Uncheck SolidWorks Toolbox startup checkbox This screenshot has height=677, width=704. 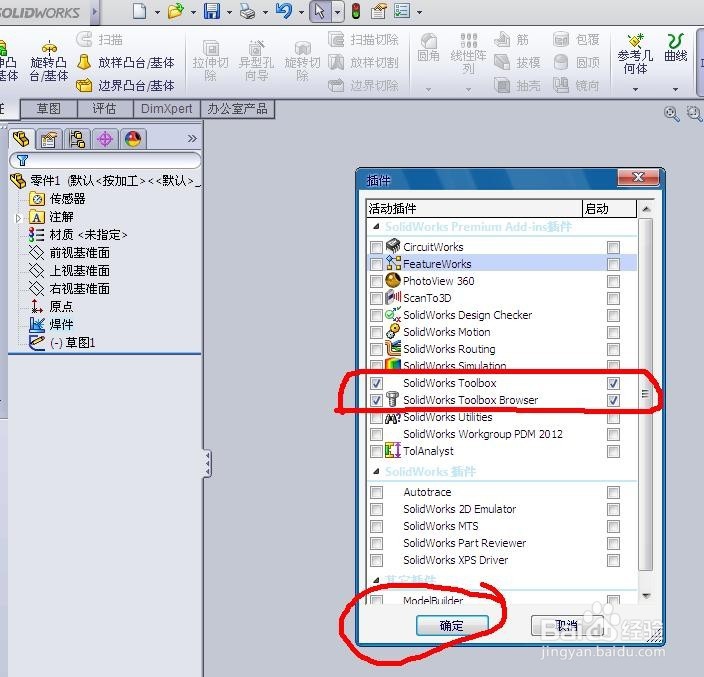click(613, 383)
